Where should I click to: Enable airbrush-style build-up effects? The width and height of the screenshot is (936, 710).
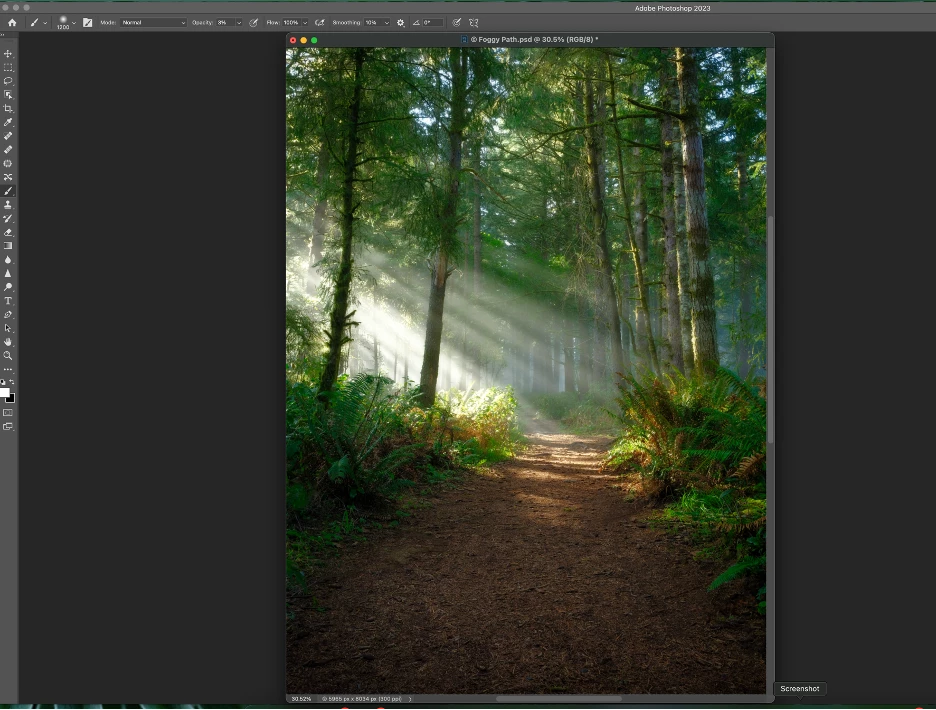[x=320, y=23]
